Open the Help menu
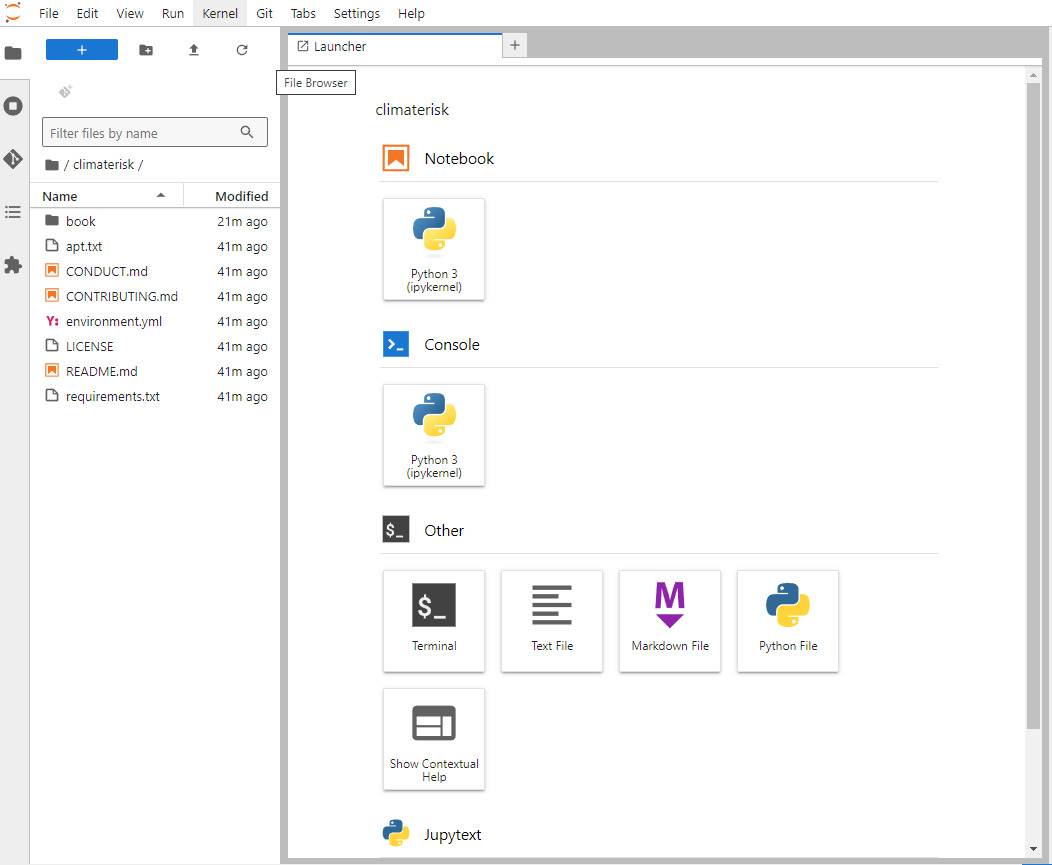 [411, 13]
